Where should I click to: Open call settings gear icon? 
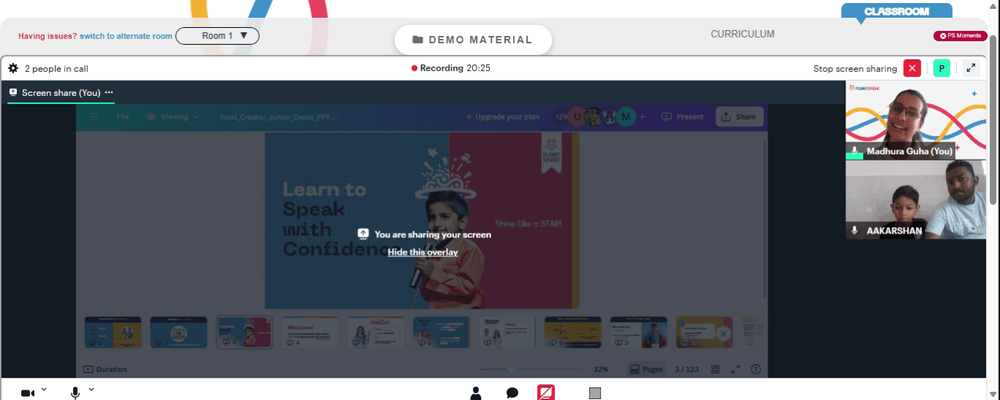(13, 68)
